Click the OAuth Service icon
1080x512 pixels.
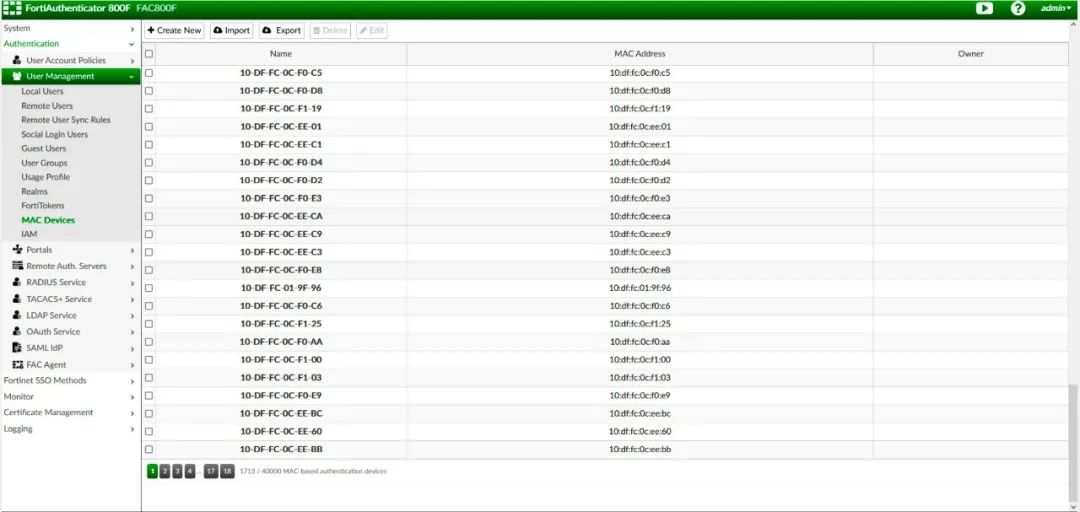17,331
